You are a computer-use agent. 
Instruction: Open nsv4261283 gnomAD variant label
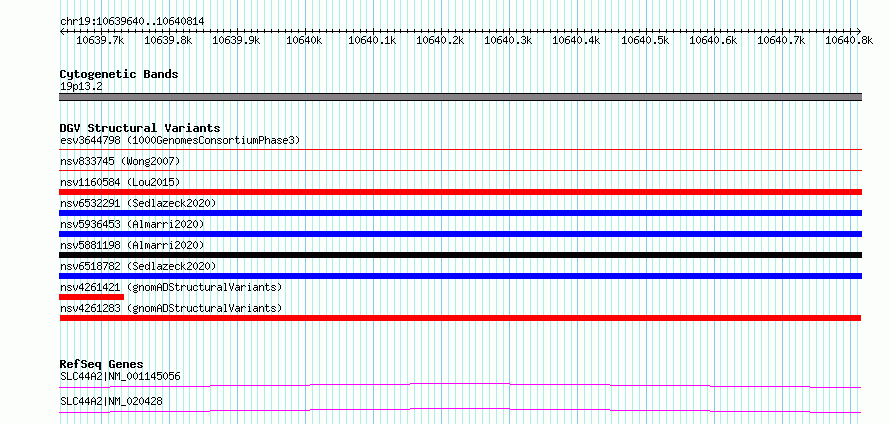point(170,308)
